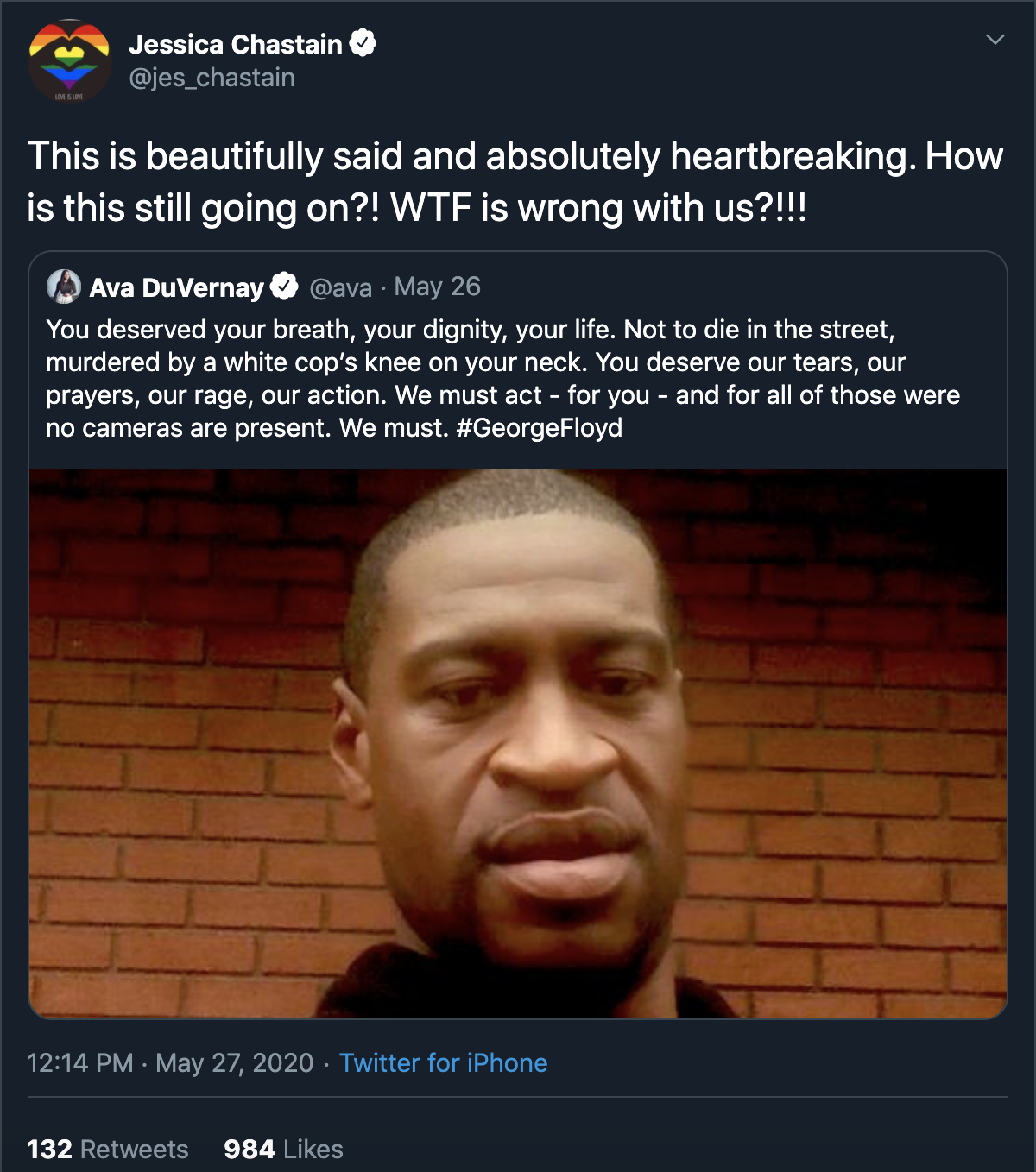View the 132 Retweets list

(x=107, y=1149)
